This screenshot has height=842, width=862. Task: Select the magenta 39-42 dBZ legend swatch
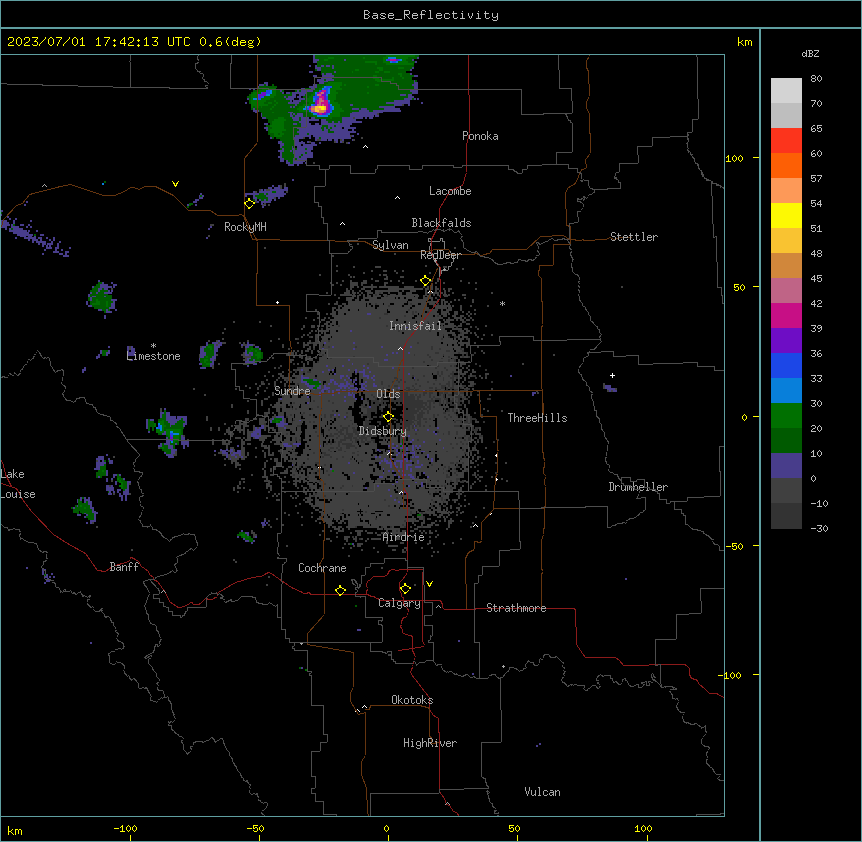786,315
